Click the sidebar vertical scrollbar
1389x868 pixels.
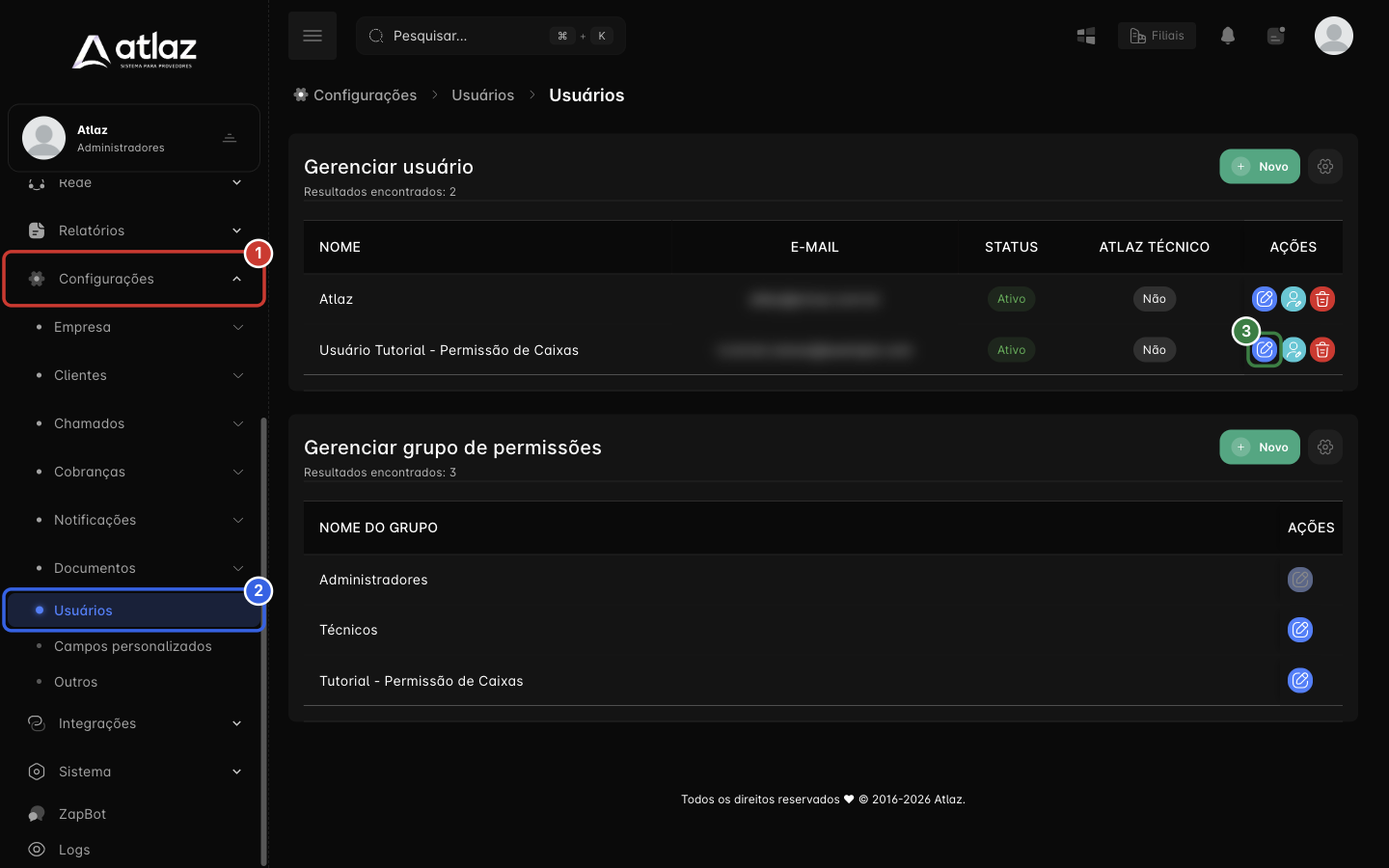(x=264, y=641)
